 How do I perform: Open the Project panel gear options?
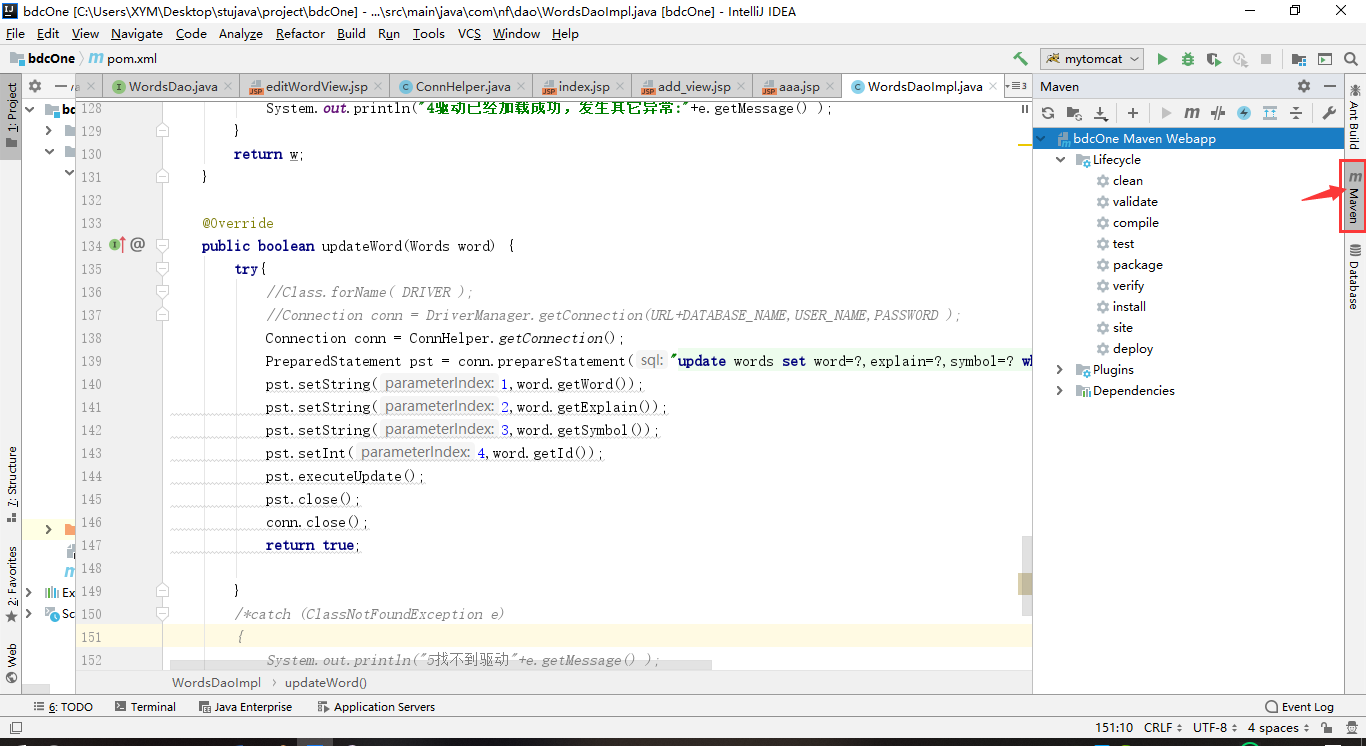pos(35,87)
